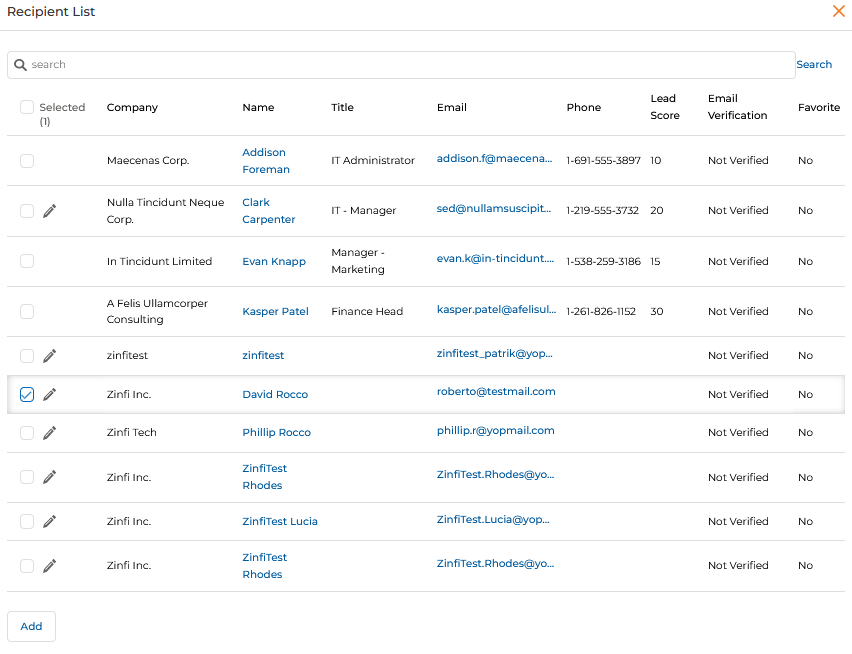Enable the Kasper Patel row checkbox

(x=27, y=312)
